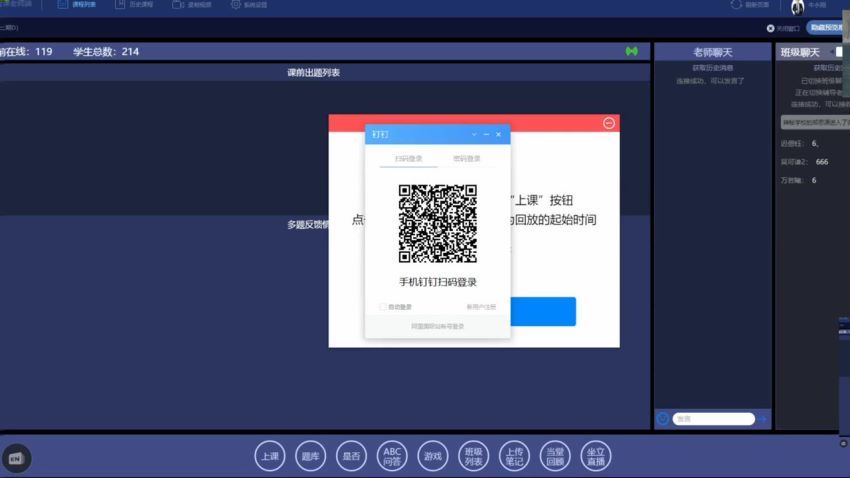The width and height of the screenshot is (850, 478).
Task: Open the ABC问答 quiz tool
Action: [x=392, y=456]
